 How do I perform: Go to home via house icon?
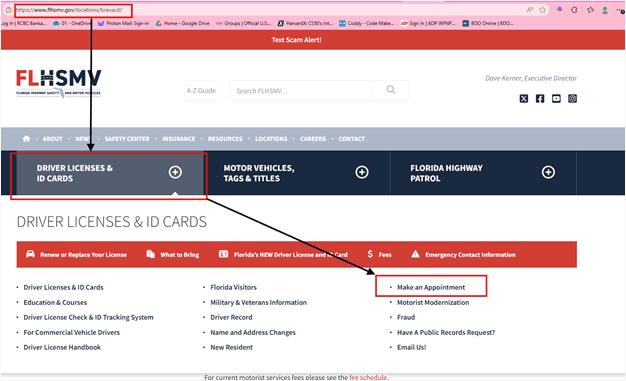(26, 139)
